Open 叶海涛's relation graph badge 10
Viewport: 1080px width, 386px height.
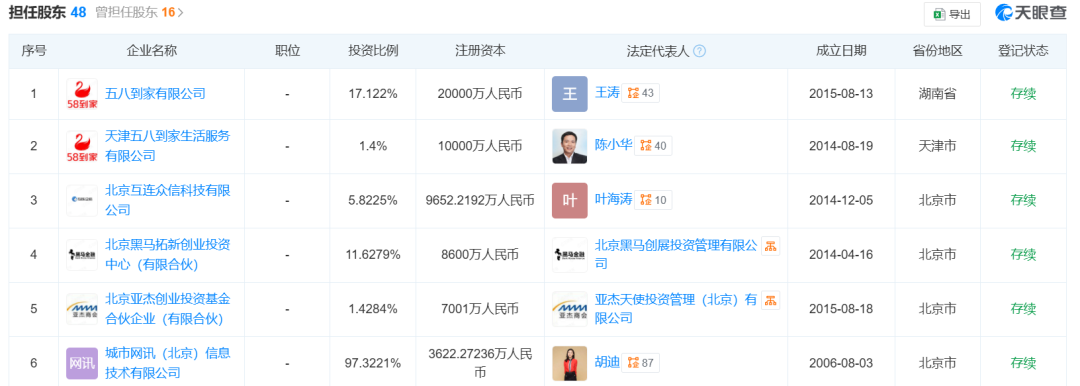pos(653,200)
